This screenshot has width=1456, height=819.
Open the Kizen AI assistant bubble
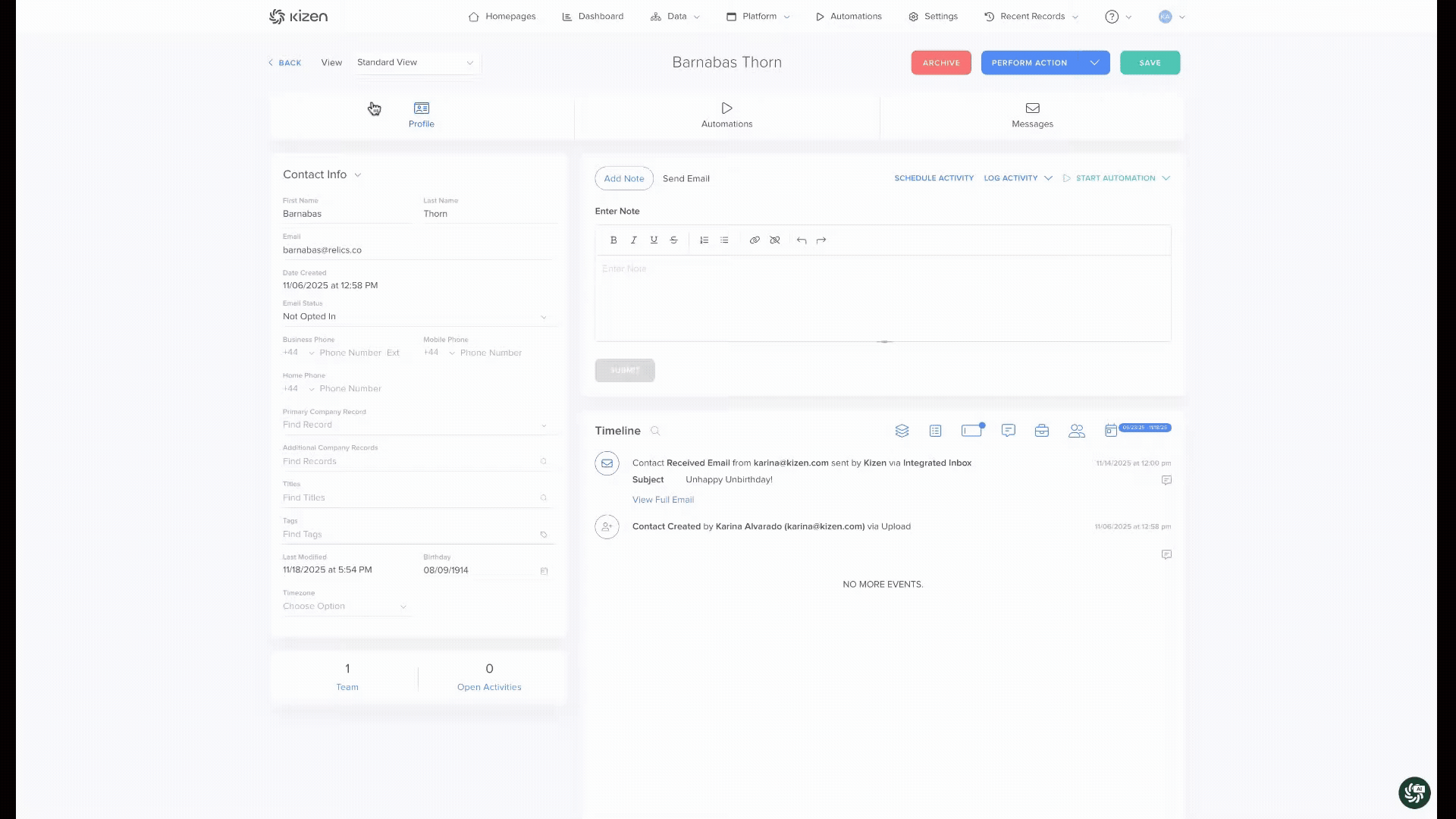tap(1414, 792)
